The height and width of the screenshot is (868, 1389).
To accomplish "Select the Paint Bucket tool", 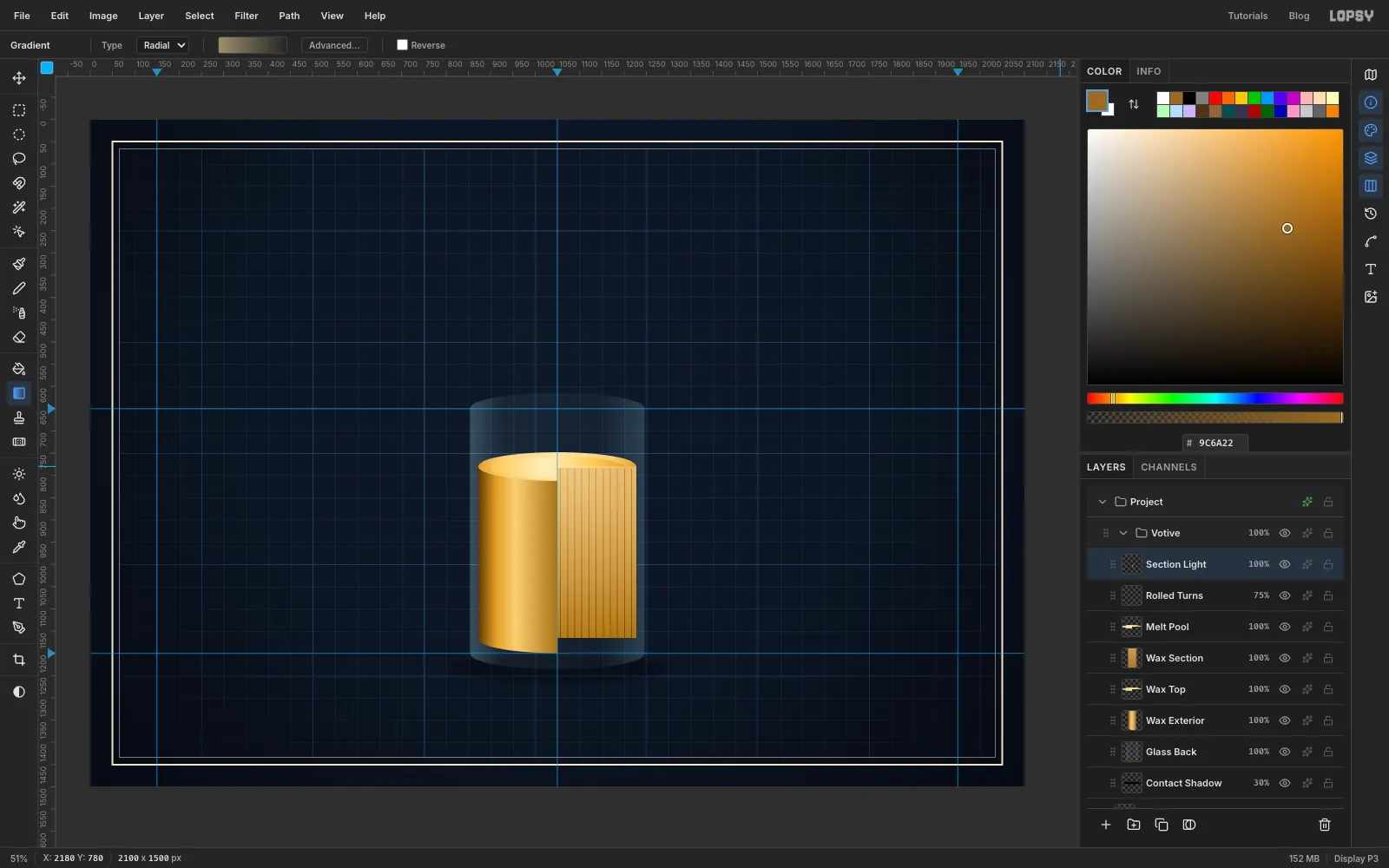I will [x=19, y=369].
